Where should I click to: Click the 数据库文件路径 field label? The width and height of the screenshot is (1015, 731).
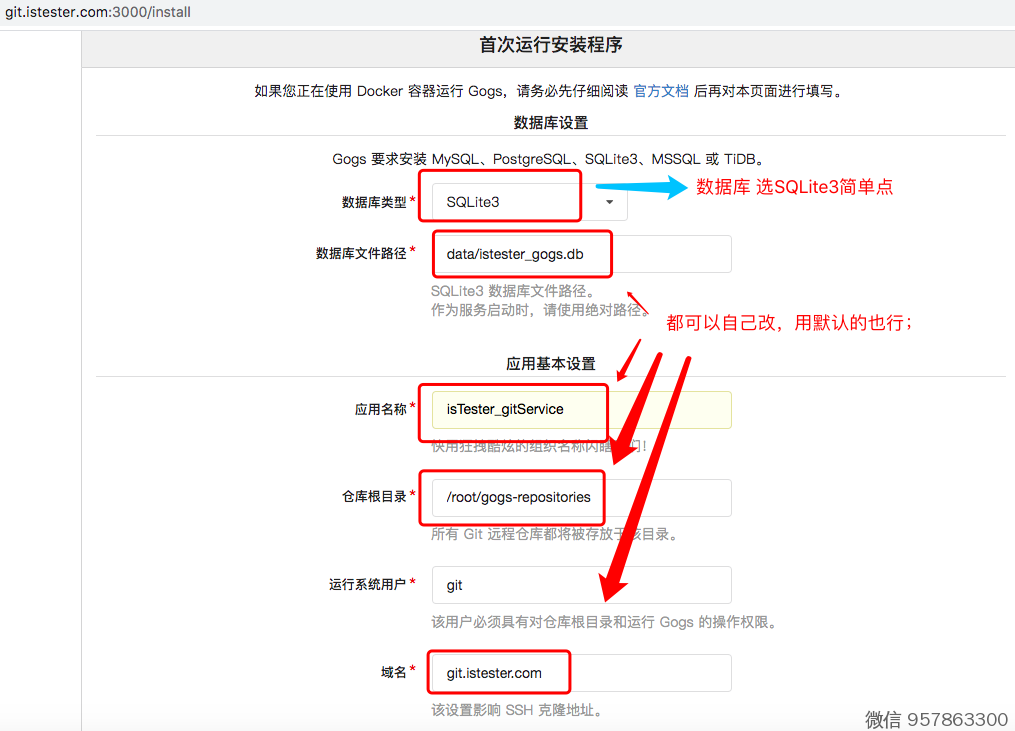click(361, 254)
